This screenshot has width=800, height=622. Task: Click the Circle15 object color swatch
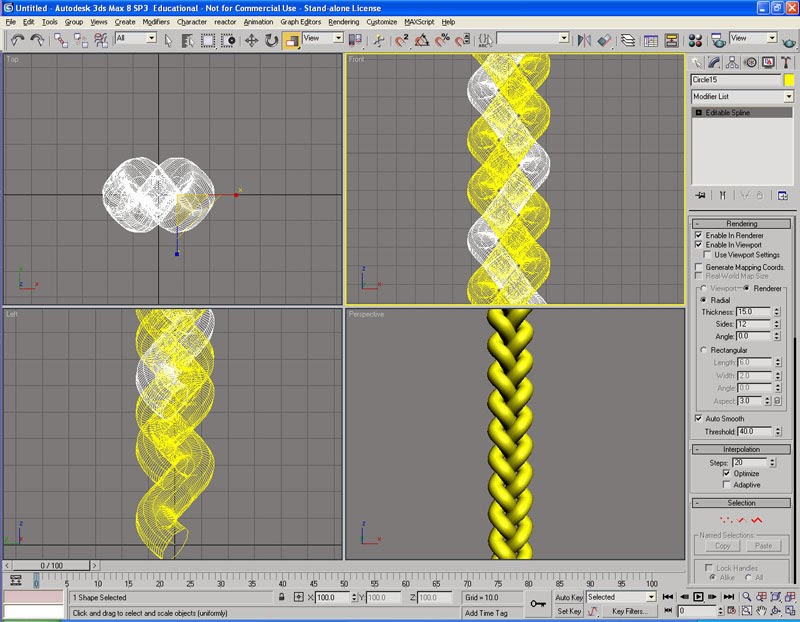tap(789, 79)
